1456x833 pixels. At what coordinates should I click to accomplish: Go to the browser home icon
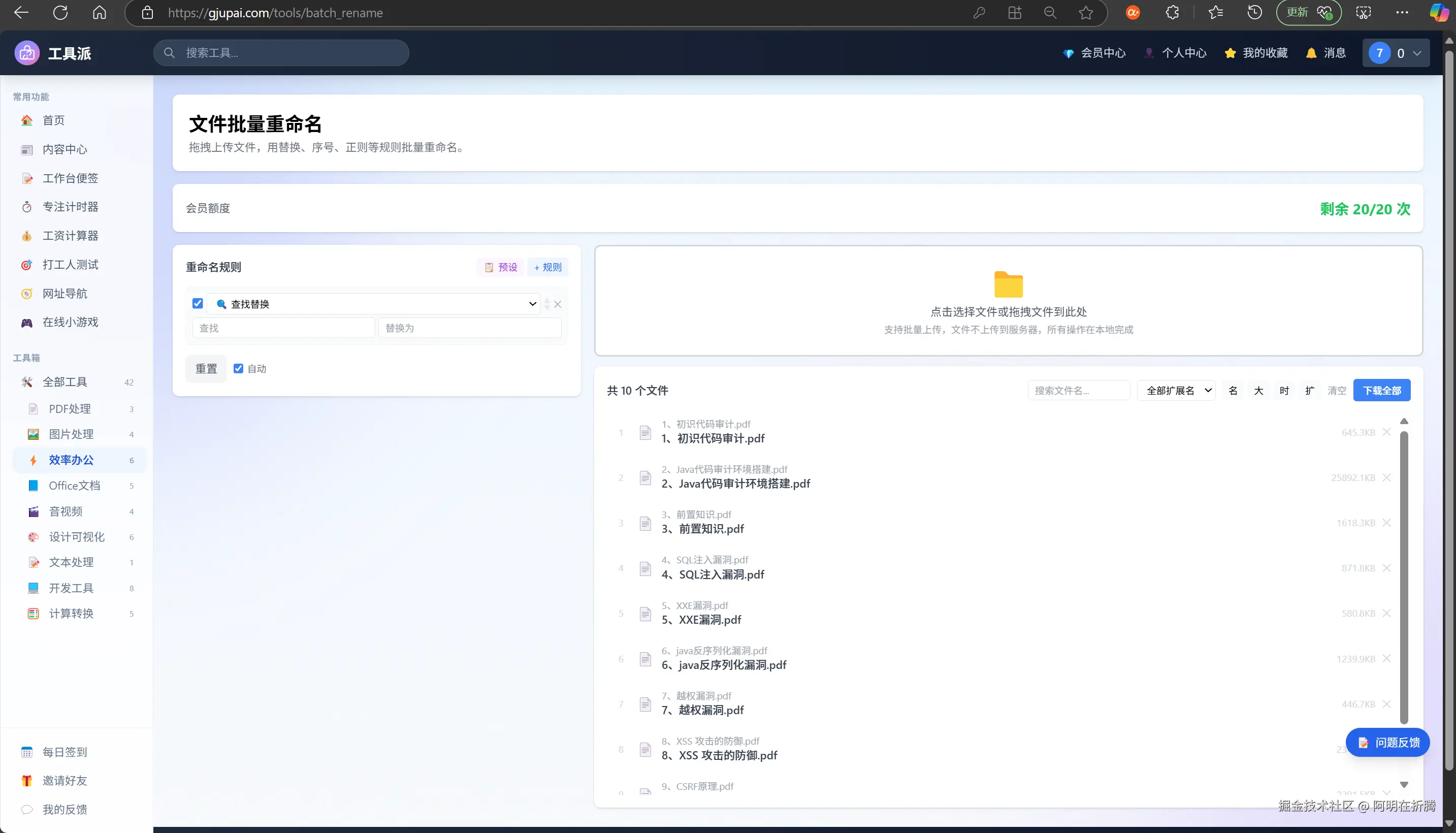point(100,13)
